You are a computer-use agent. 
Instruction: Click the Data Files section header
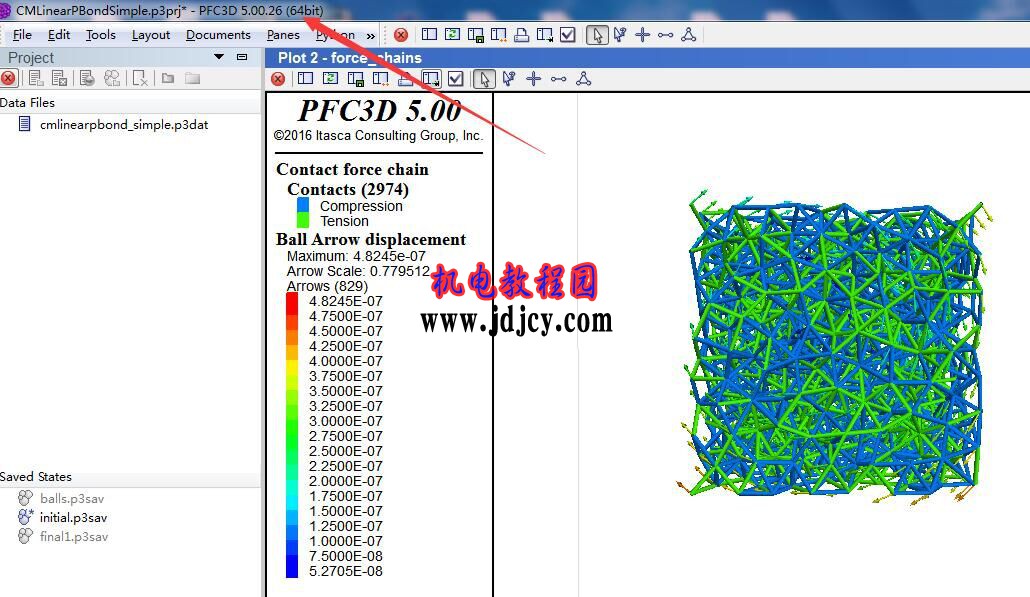pyautogui.click(x=28, y=102)
